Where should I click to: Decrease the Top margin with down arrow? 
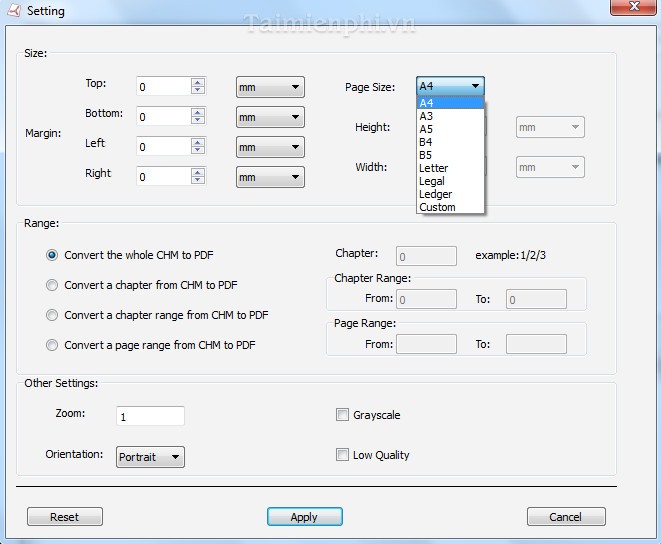click(x=198, y=90)
